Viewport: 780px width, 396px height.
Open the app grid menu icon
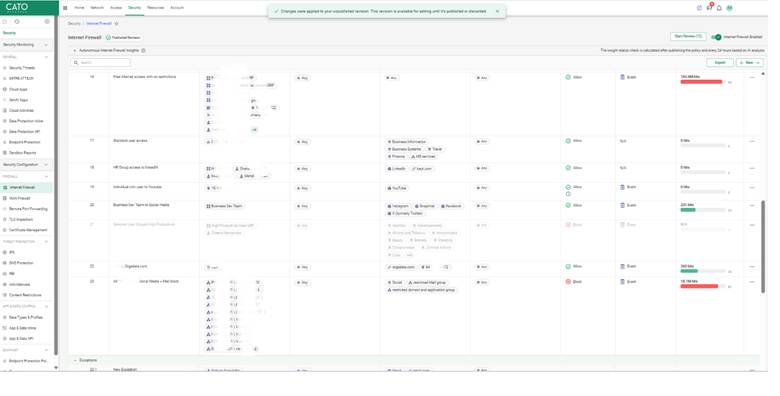65,8
